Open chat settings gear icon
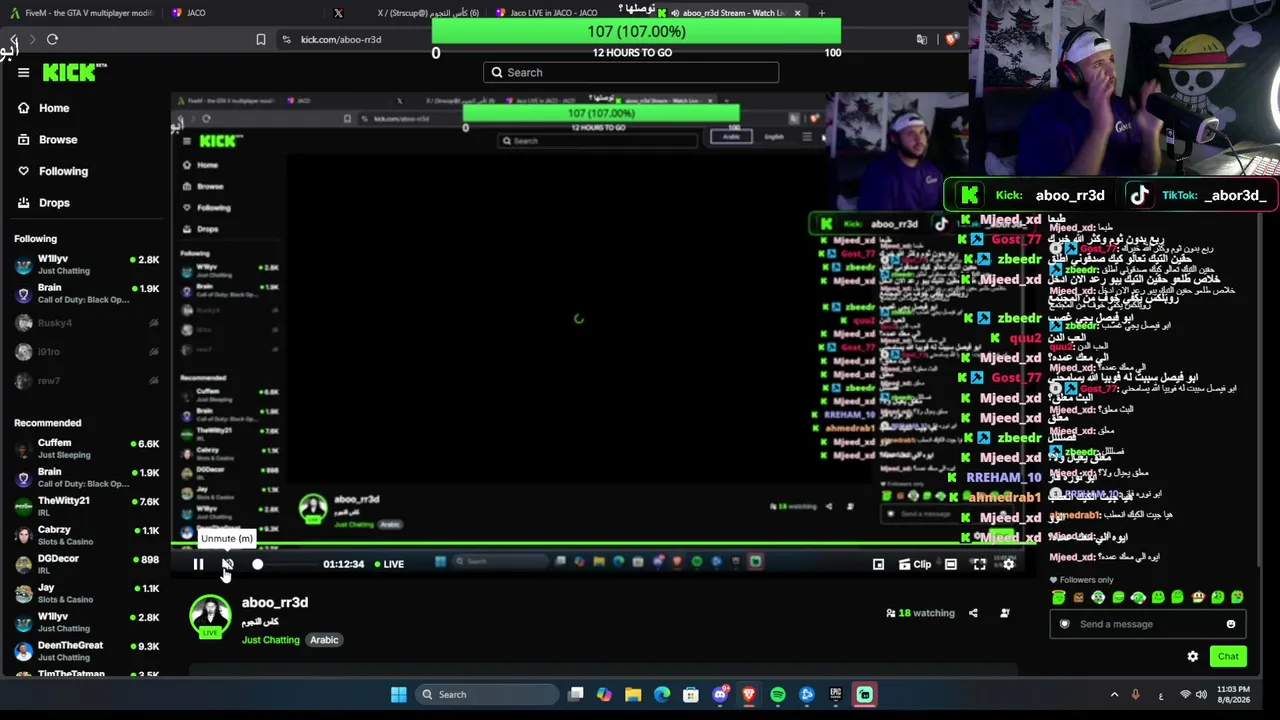Image resolution: width=1280 pixels, height=720 pixels. 1193,657
